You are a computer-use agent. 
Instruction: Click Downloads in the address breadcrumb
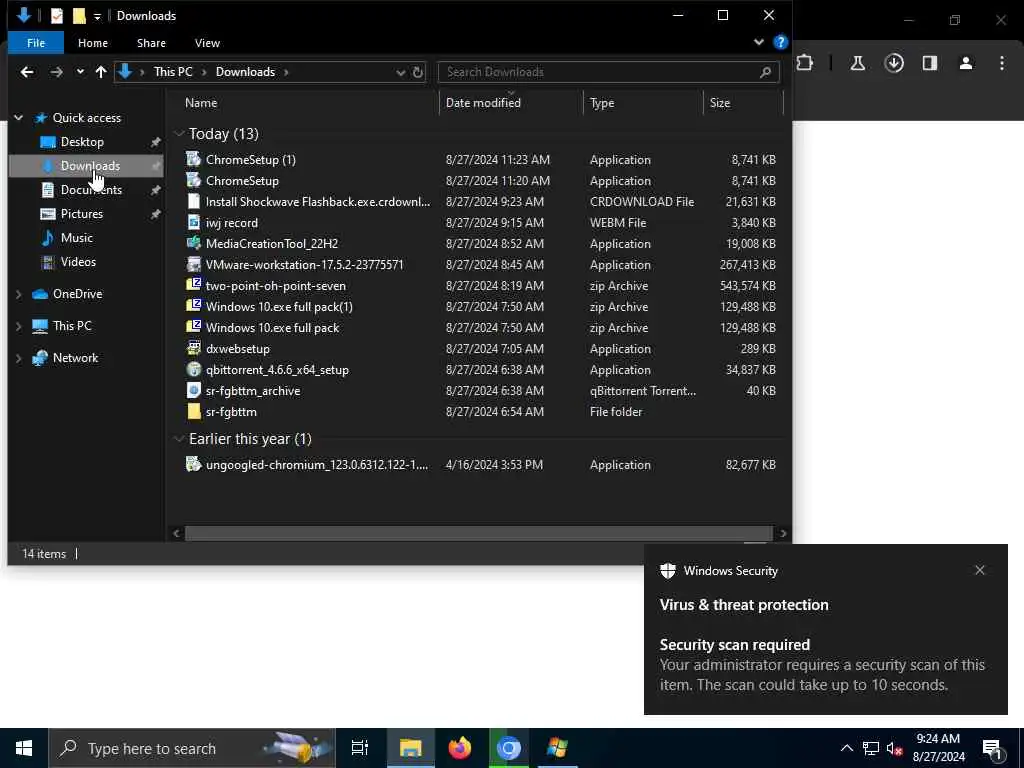246,72
